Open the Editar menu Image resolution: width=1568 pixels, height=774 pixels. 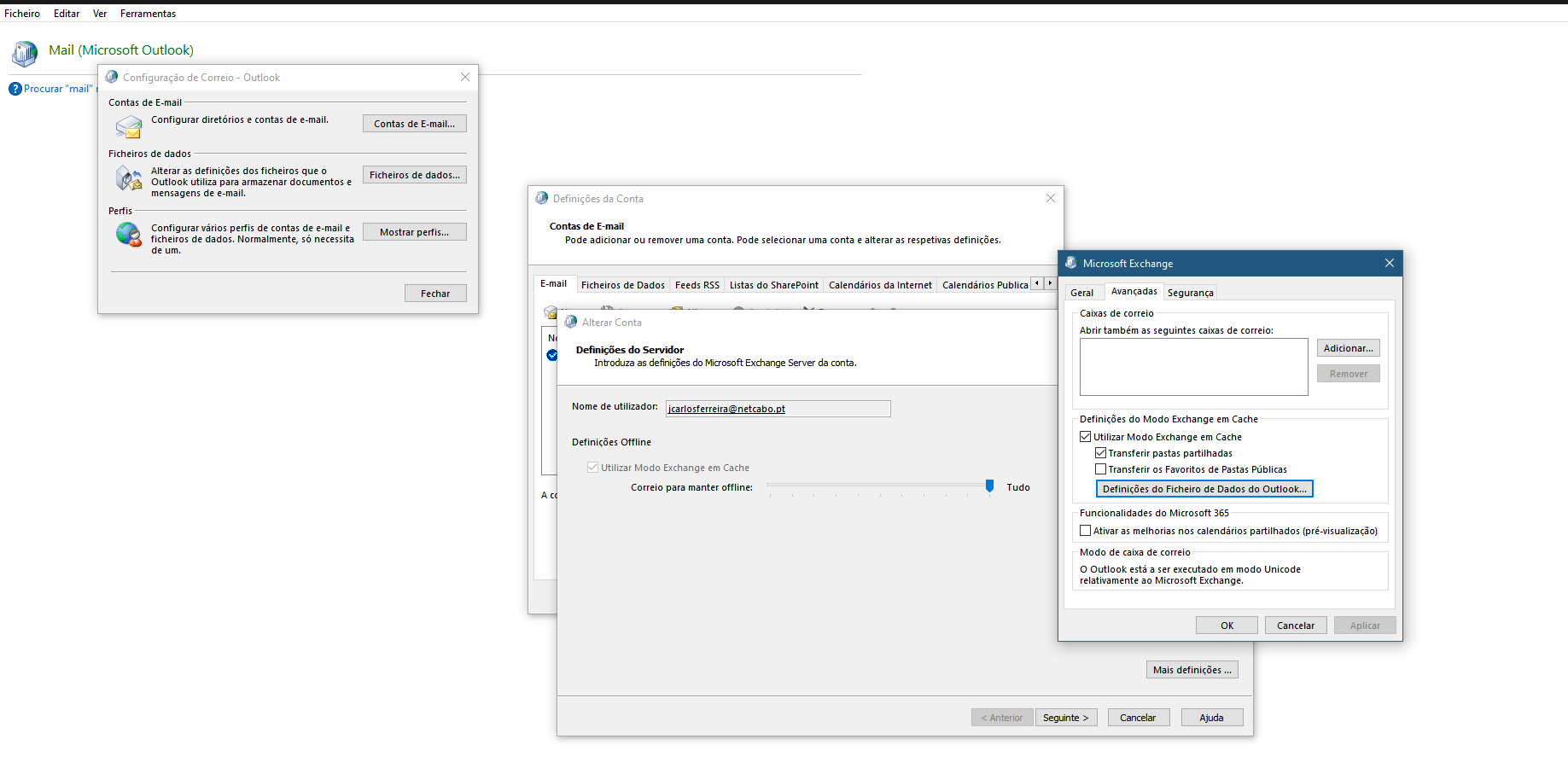click(67, 14)
